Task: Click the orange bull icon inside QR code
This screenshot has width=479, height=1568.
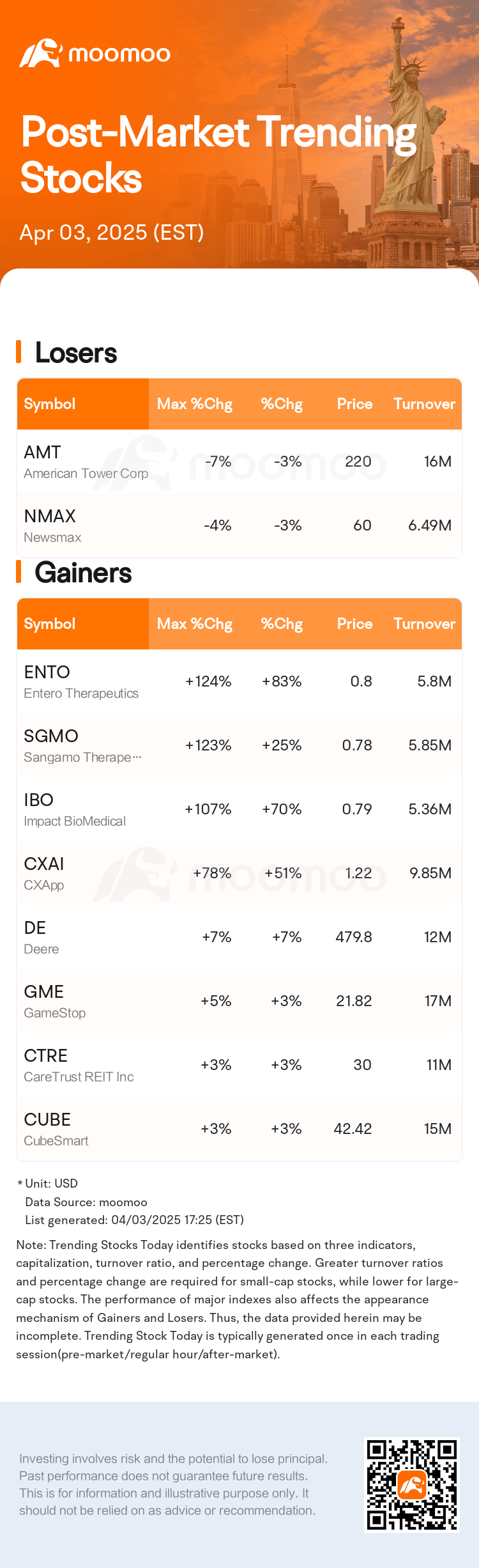Action: click(412, 1485)
